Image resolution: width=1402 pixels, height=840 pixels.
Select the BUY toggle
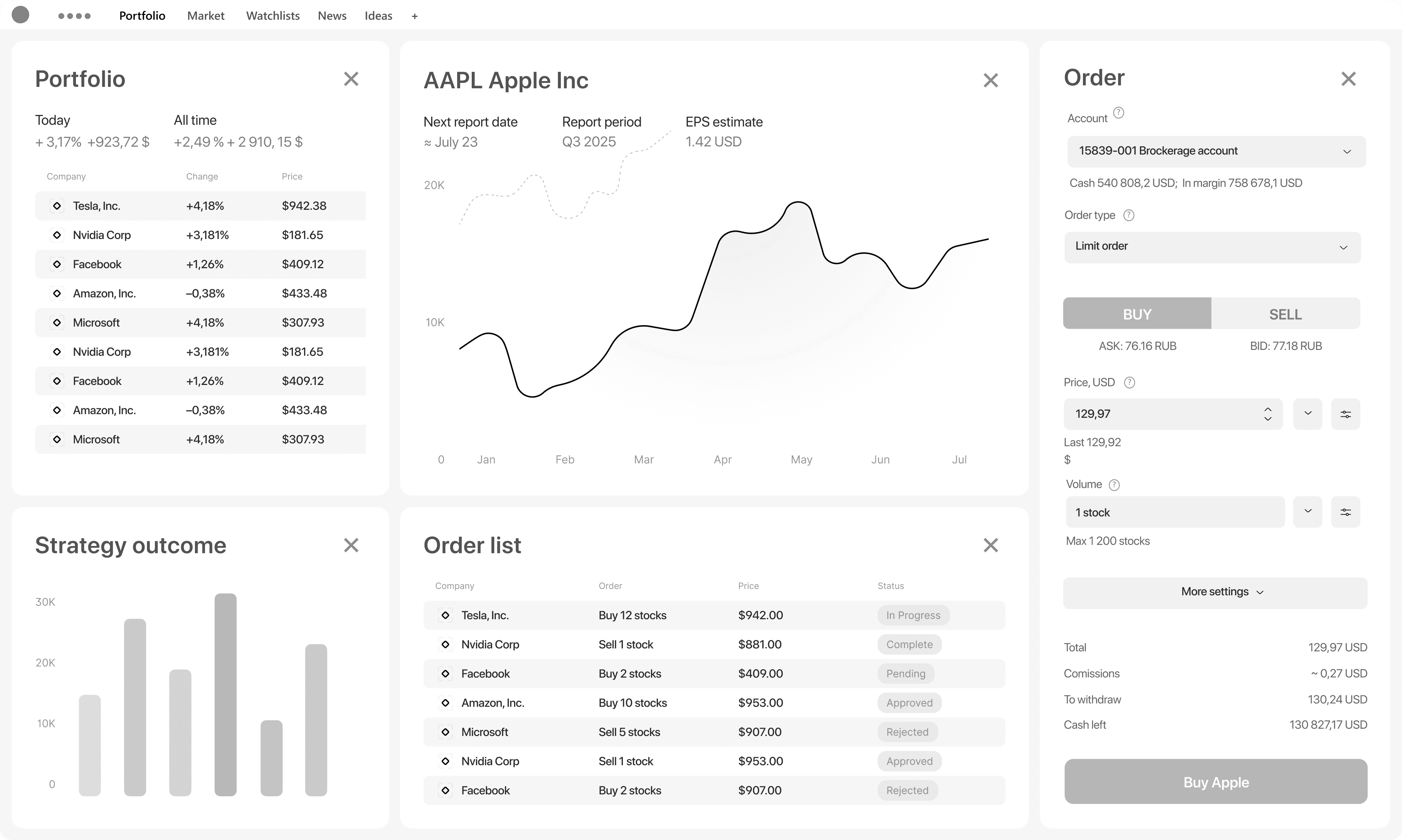click(x=1137, y=313)
